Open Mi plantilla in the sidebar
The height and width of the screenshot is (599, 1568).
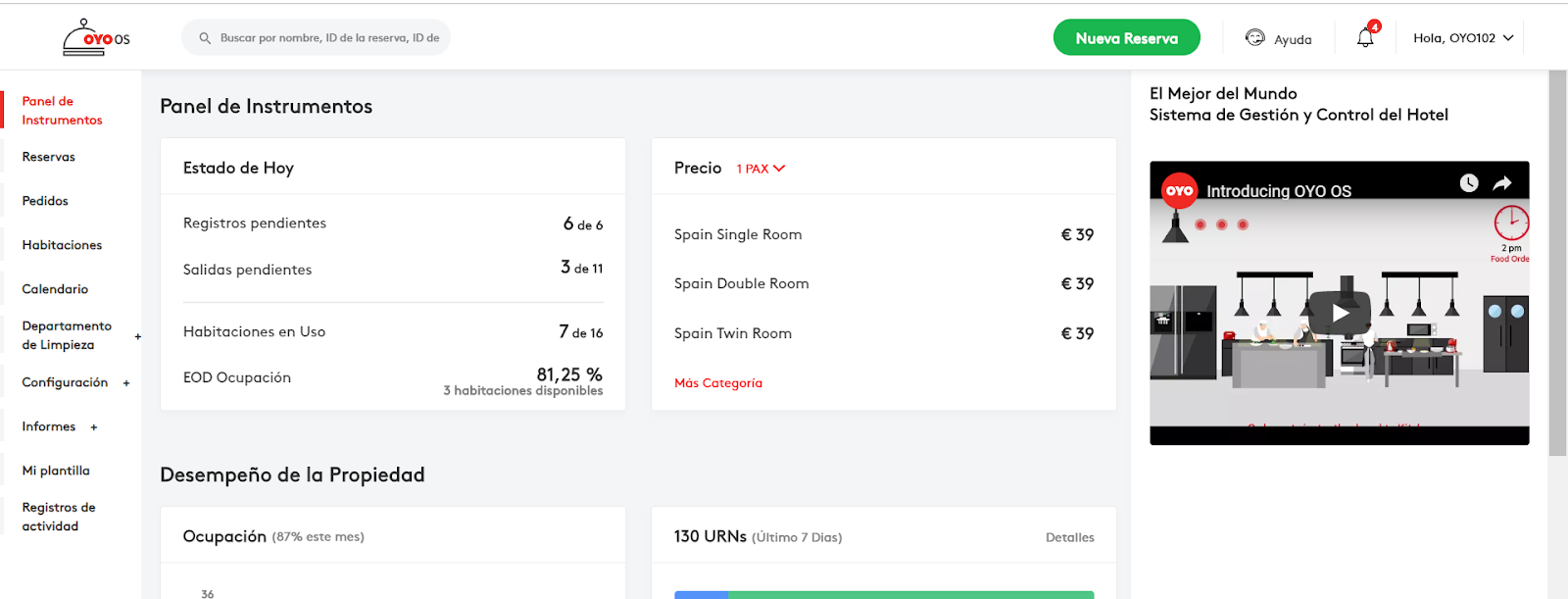coord(56,471)
